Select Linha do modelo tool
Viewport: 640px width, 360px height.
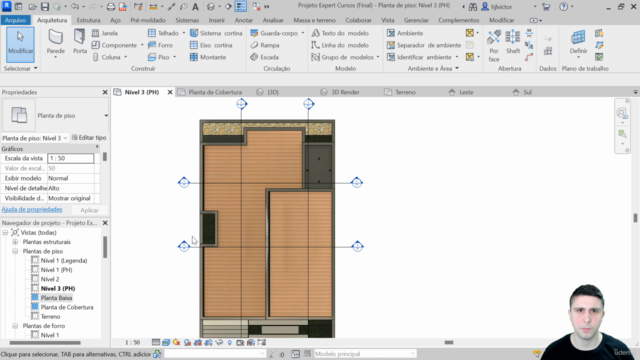click(340, 45)
